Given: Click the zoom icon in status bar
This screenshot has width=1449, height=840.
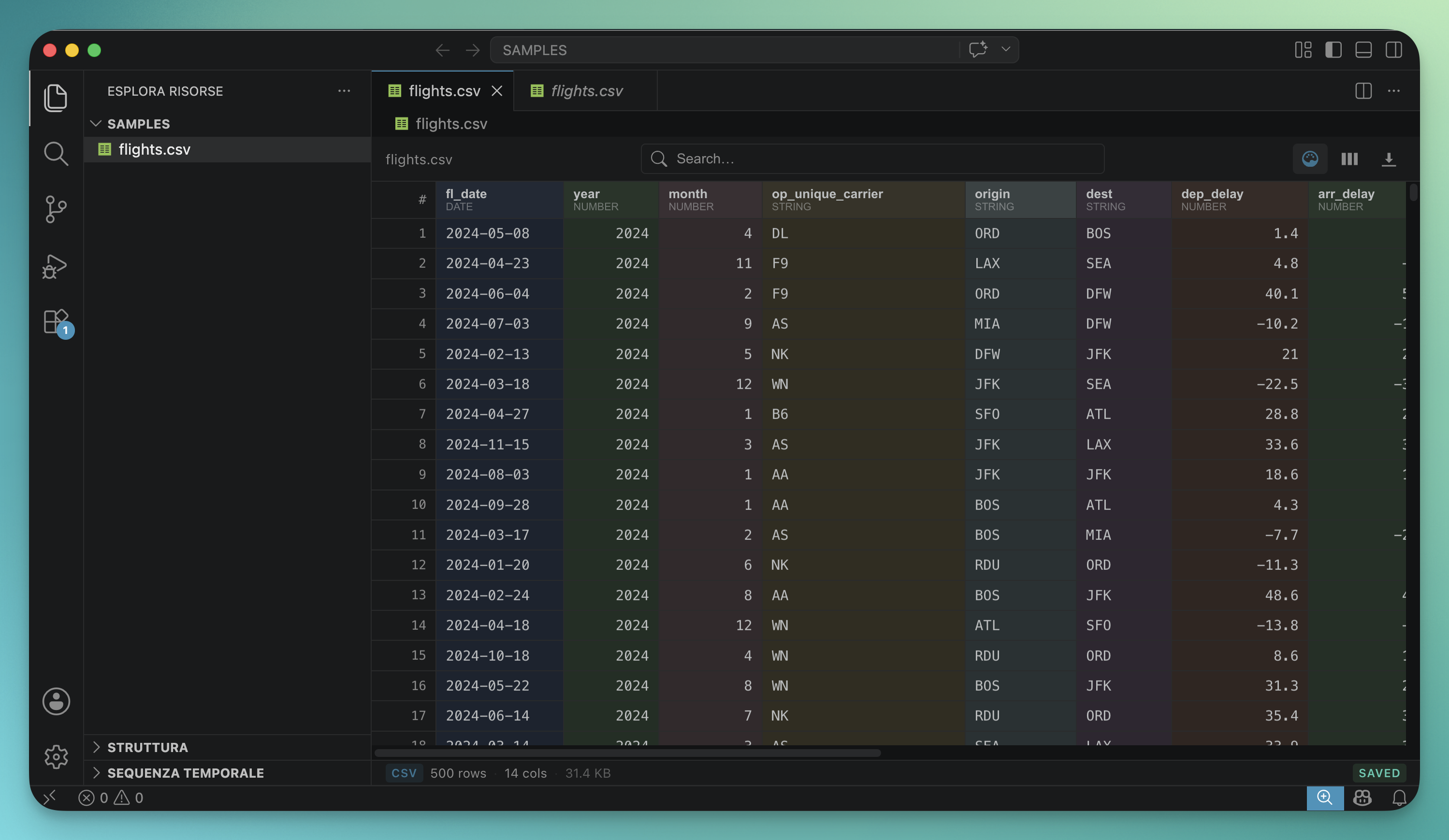Looking at the screenshot, I should (x=1325, y=797).
